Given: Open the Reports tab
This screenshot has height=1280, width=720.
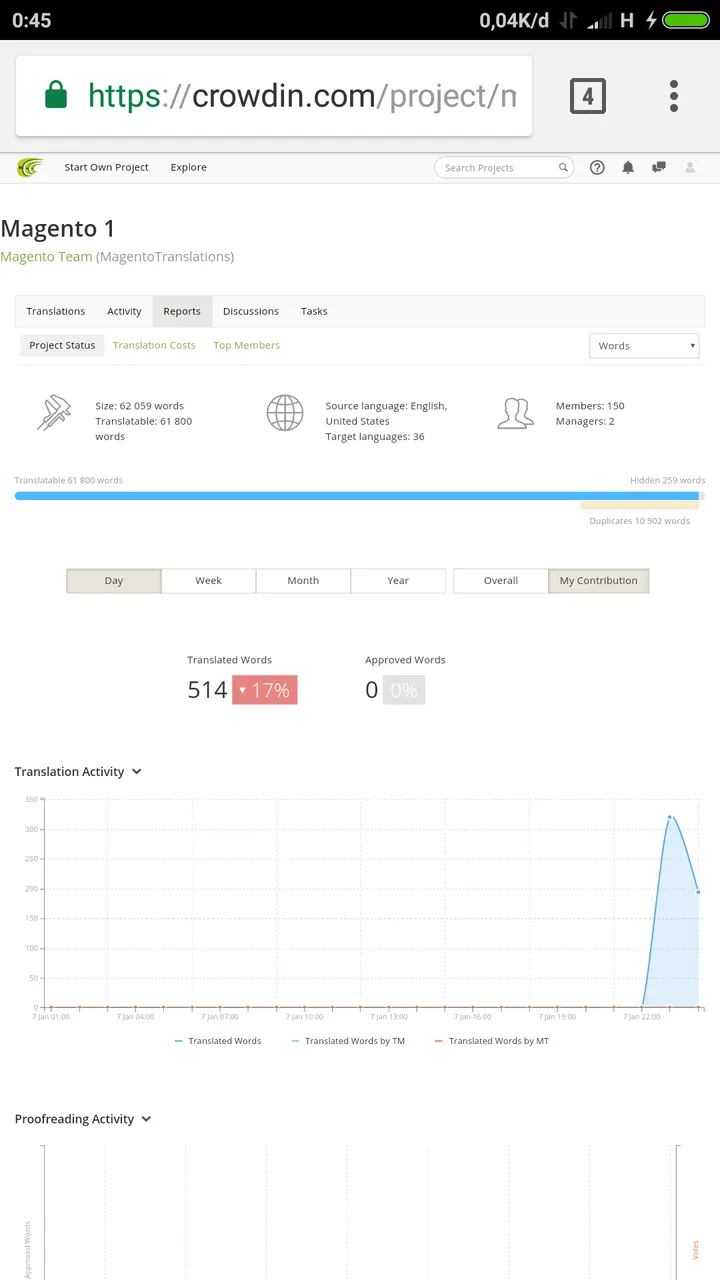Looking at the screenshot, I should click(182, 311).
